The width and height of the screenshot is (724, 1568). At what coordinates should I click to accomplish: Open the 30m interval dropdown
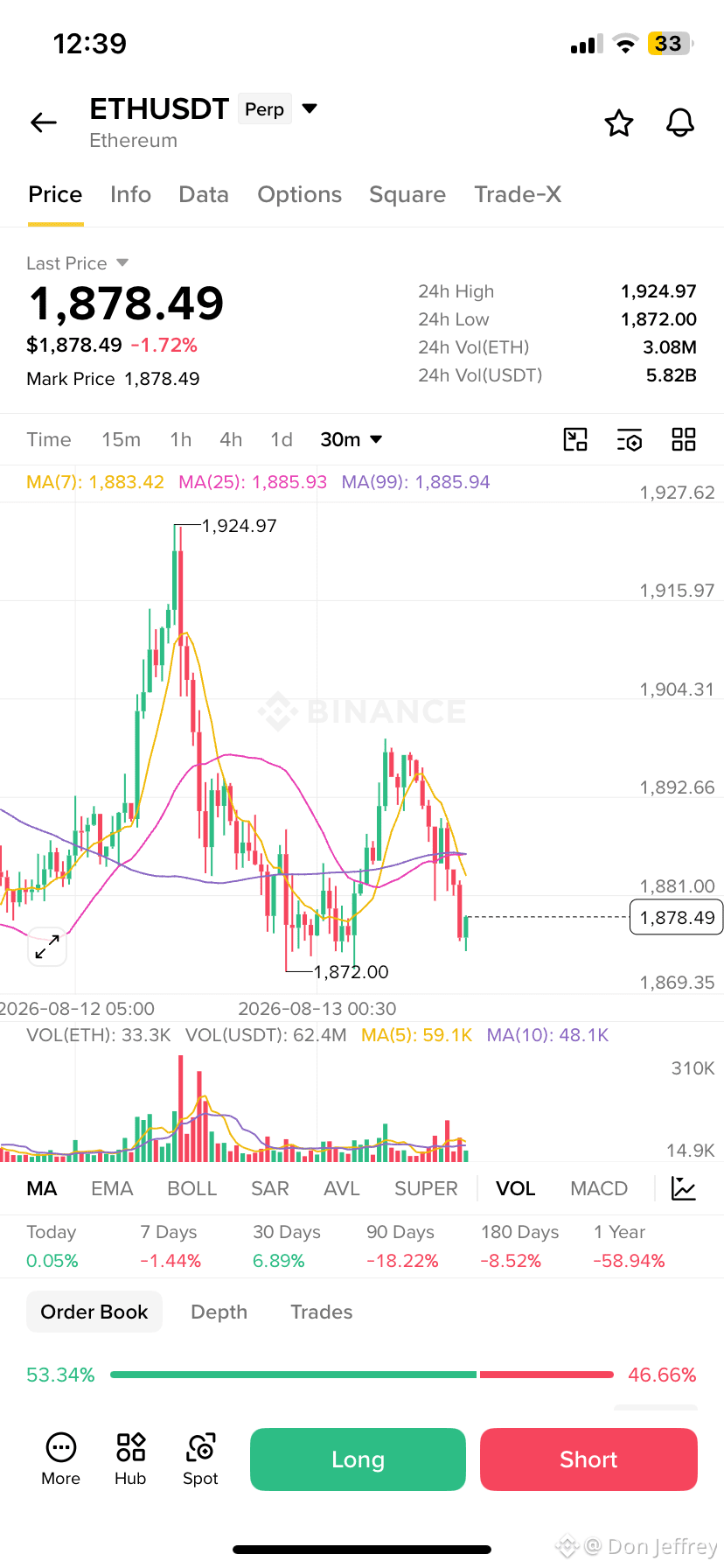pos(352,439)
